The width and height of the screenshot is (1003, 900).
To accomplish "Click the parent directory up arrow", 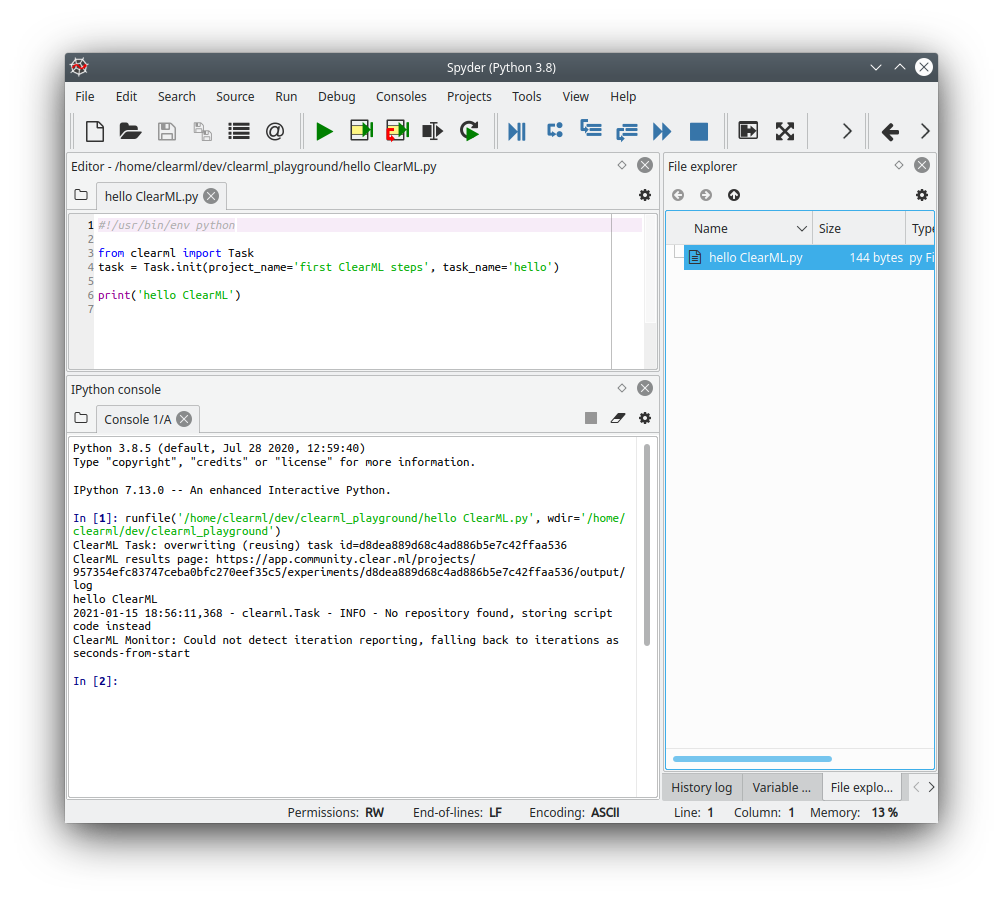I will pos(733,195).
